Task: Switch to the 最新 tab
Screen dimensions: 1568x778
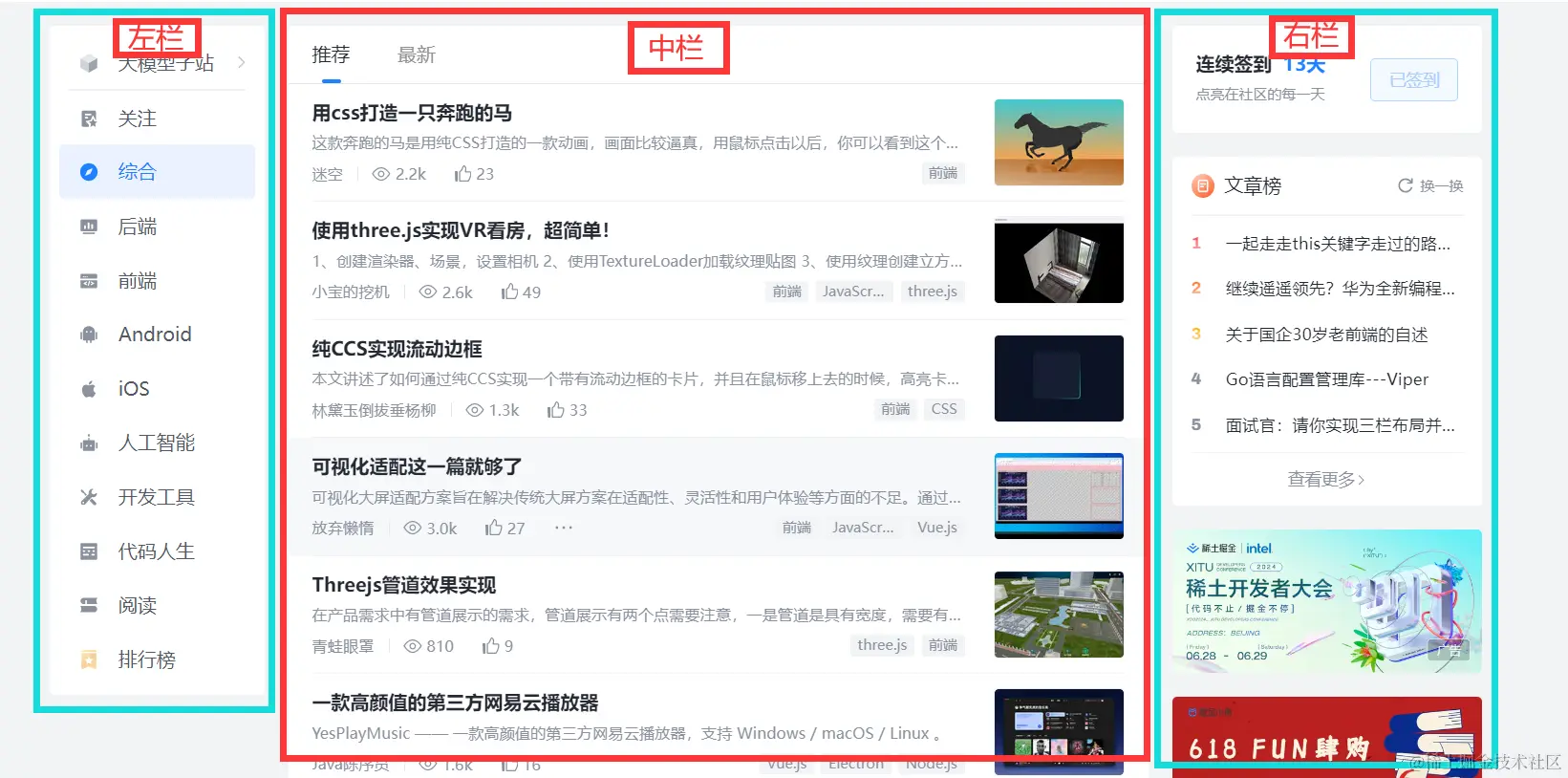Action: point(417,55)
